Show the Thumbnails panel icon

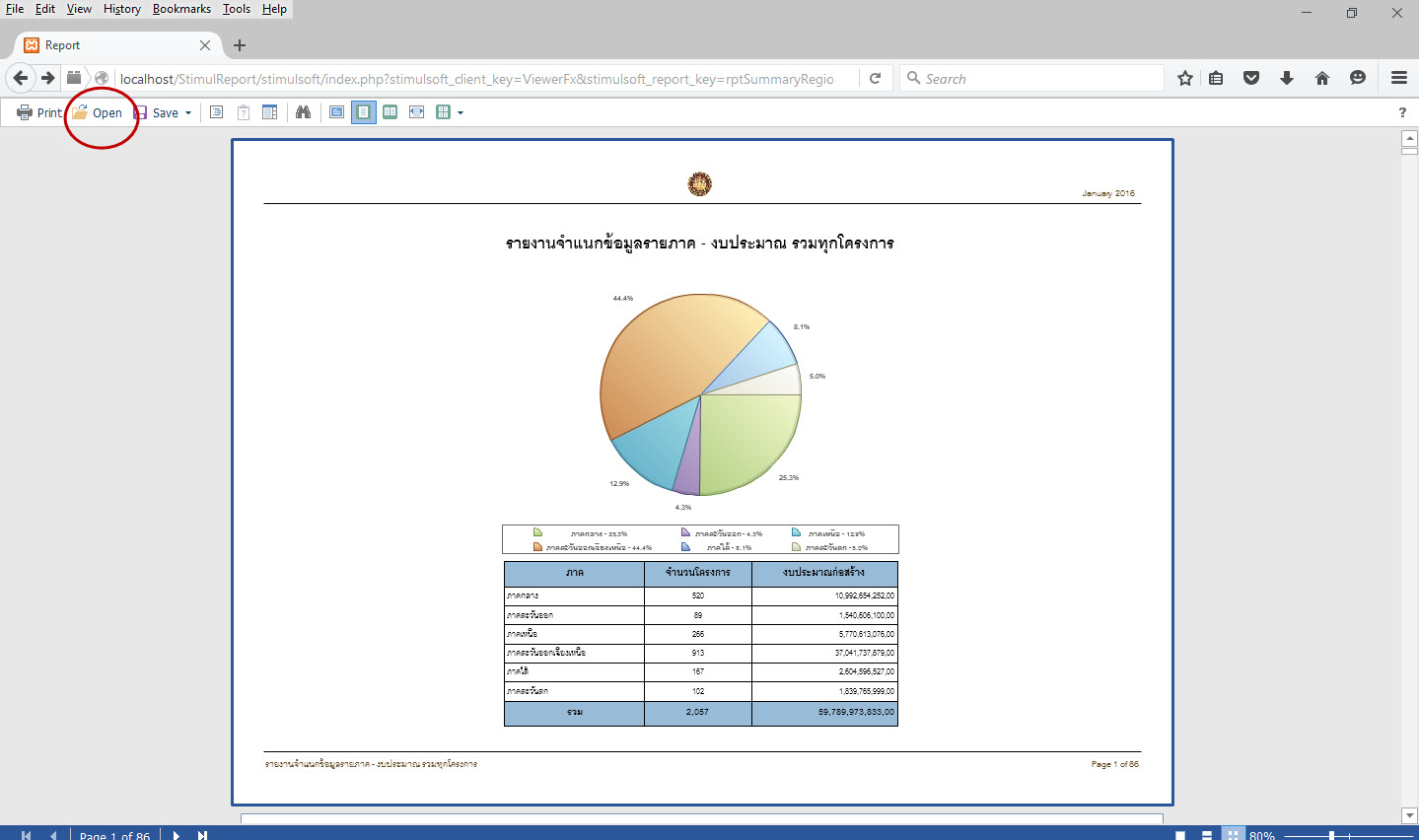[x=270, y=112]
